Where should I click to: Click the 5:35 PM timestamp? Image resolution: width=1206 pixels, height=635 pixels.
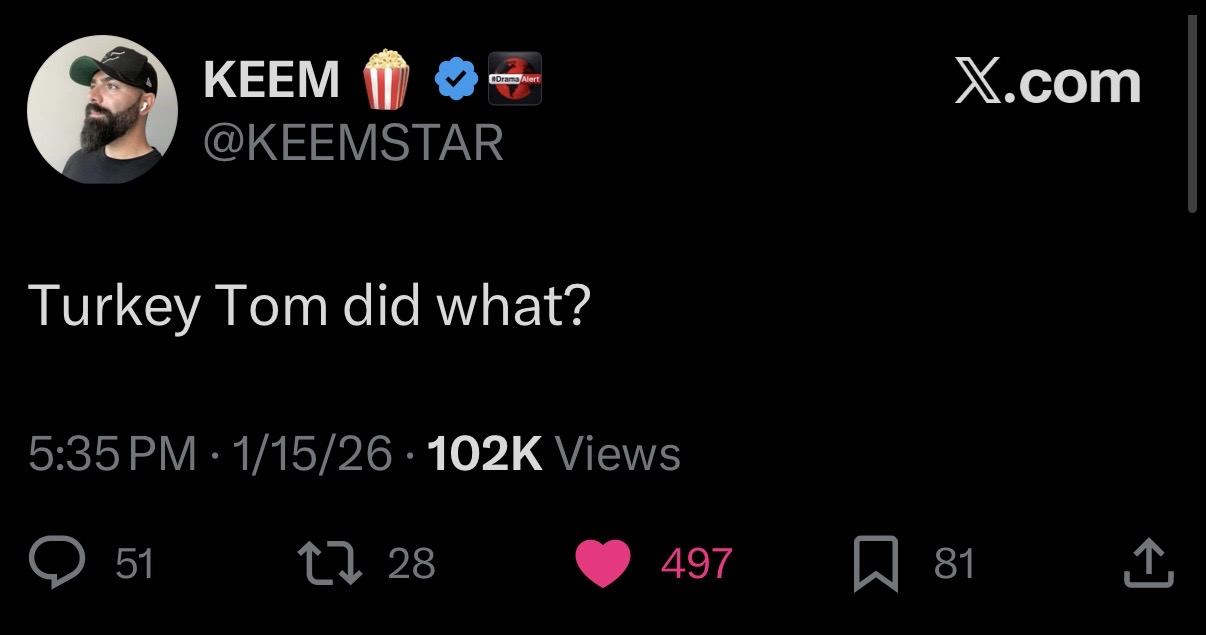click(x=113, y=455)
